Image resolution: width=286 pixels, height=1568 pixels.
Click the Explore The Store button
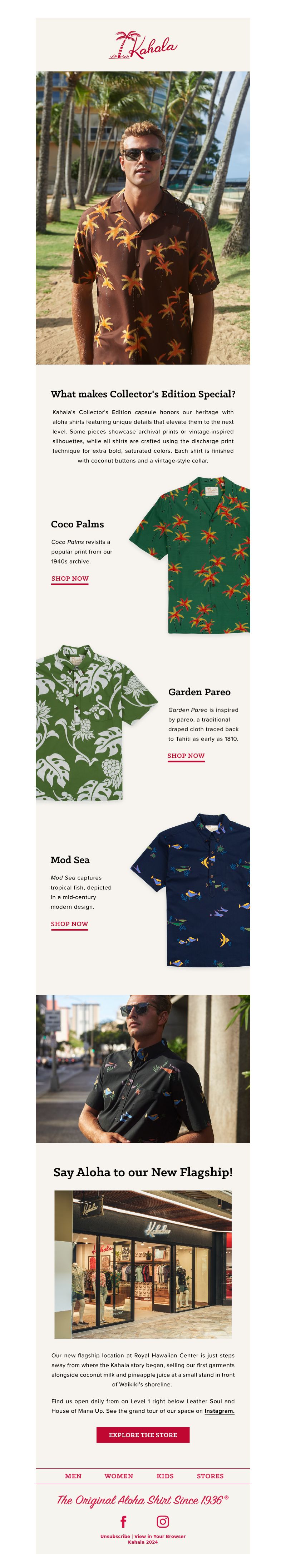[143, 1435]
